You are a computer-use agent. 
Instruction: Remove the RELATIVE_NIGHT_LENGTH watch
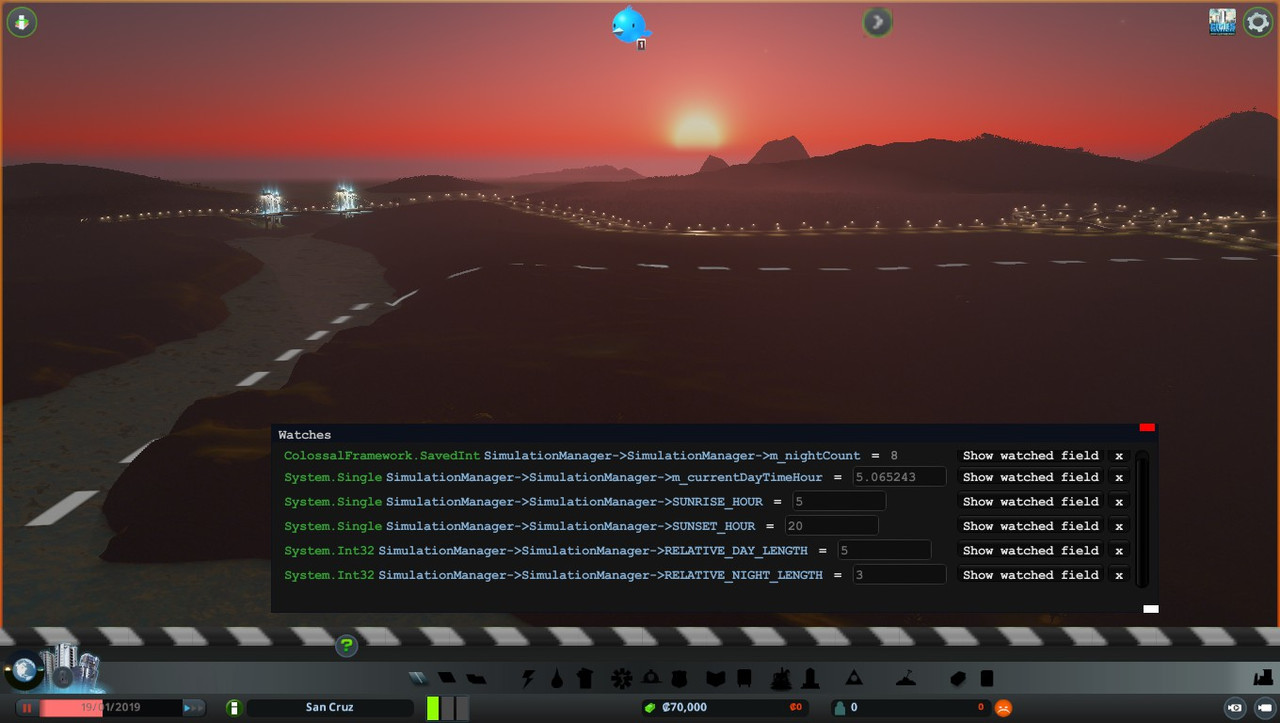[x=1119, y=575]
